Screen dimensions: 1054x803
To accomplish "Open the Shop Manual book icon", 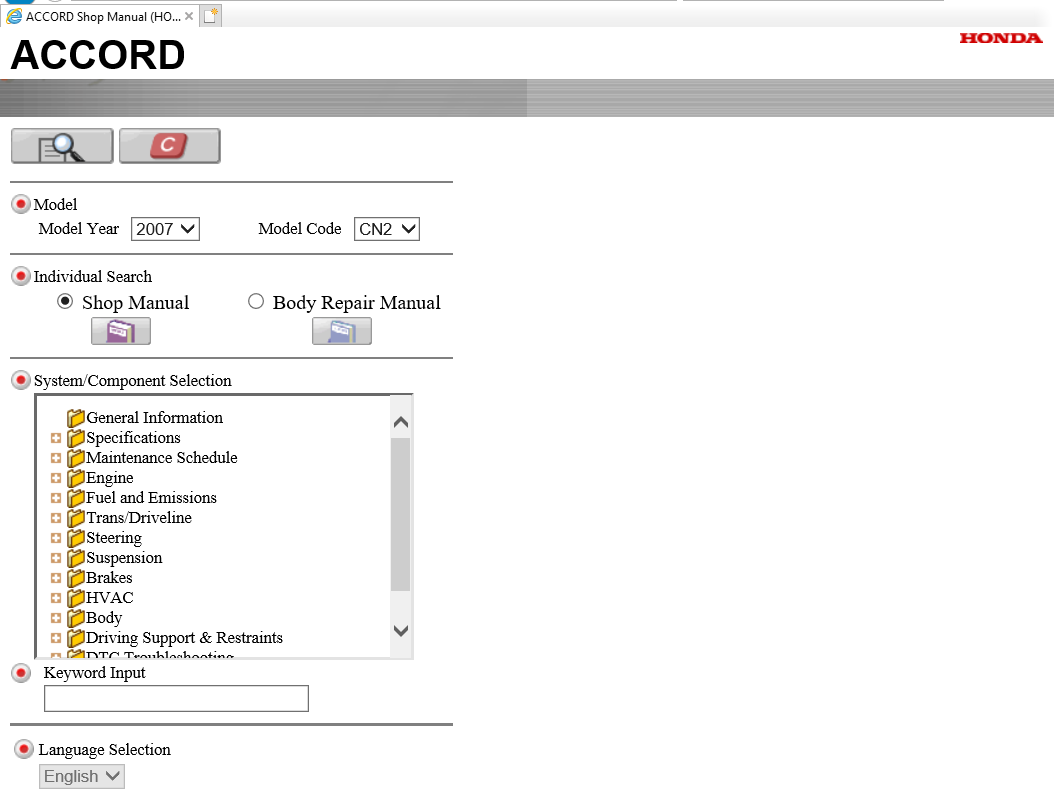I will coord(121,331).
